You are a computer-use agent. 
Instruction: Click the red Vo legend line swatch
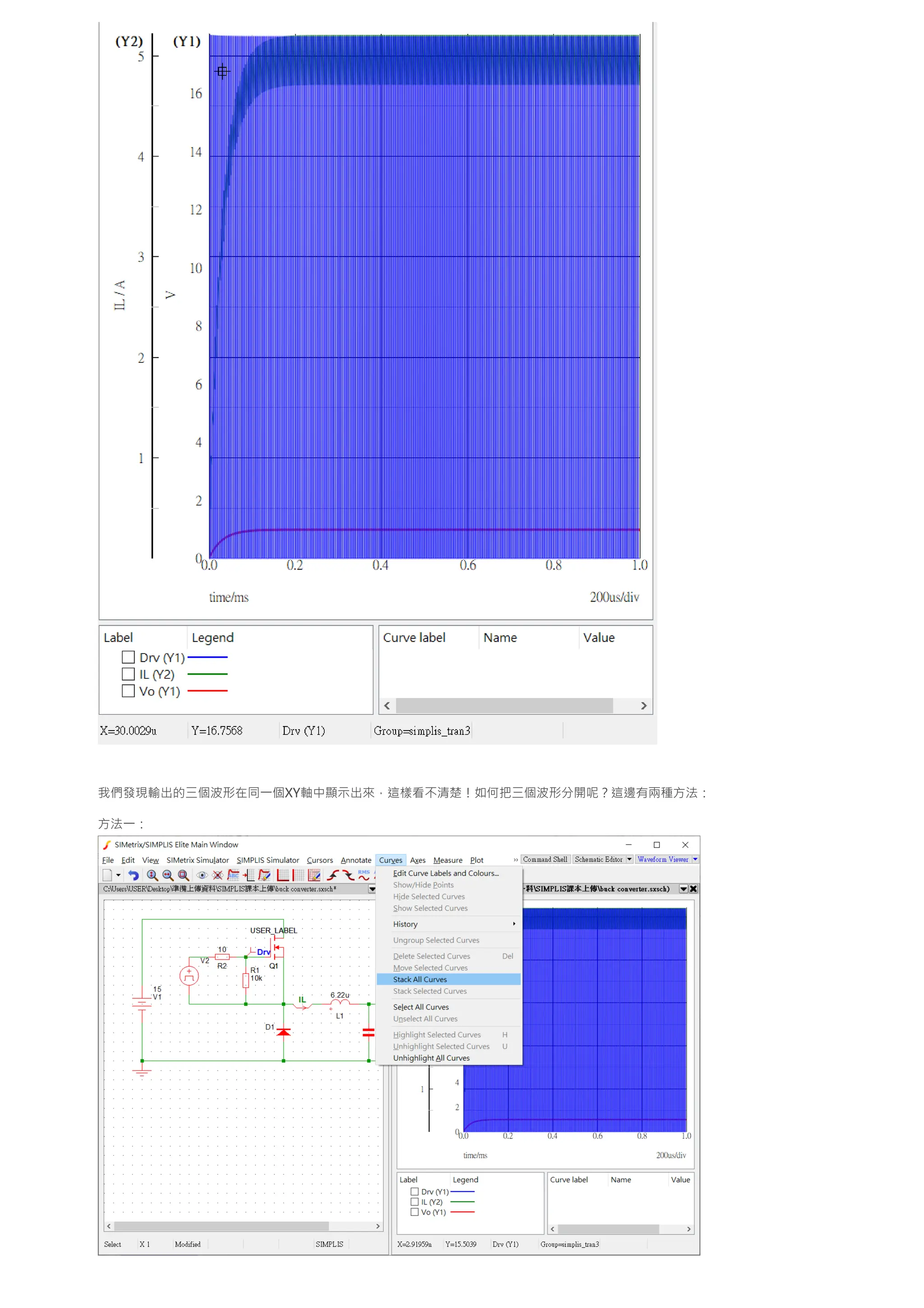(207, 691)
